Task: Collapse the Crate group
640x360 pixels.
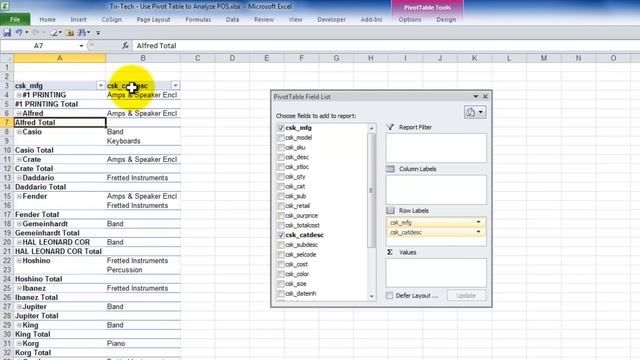Action: click(x=19, y=160)
